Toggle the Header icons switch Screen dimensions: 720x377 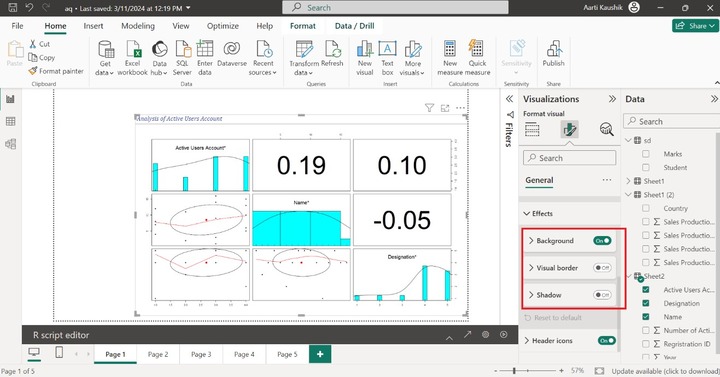point(607,341)
